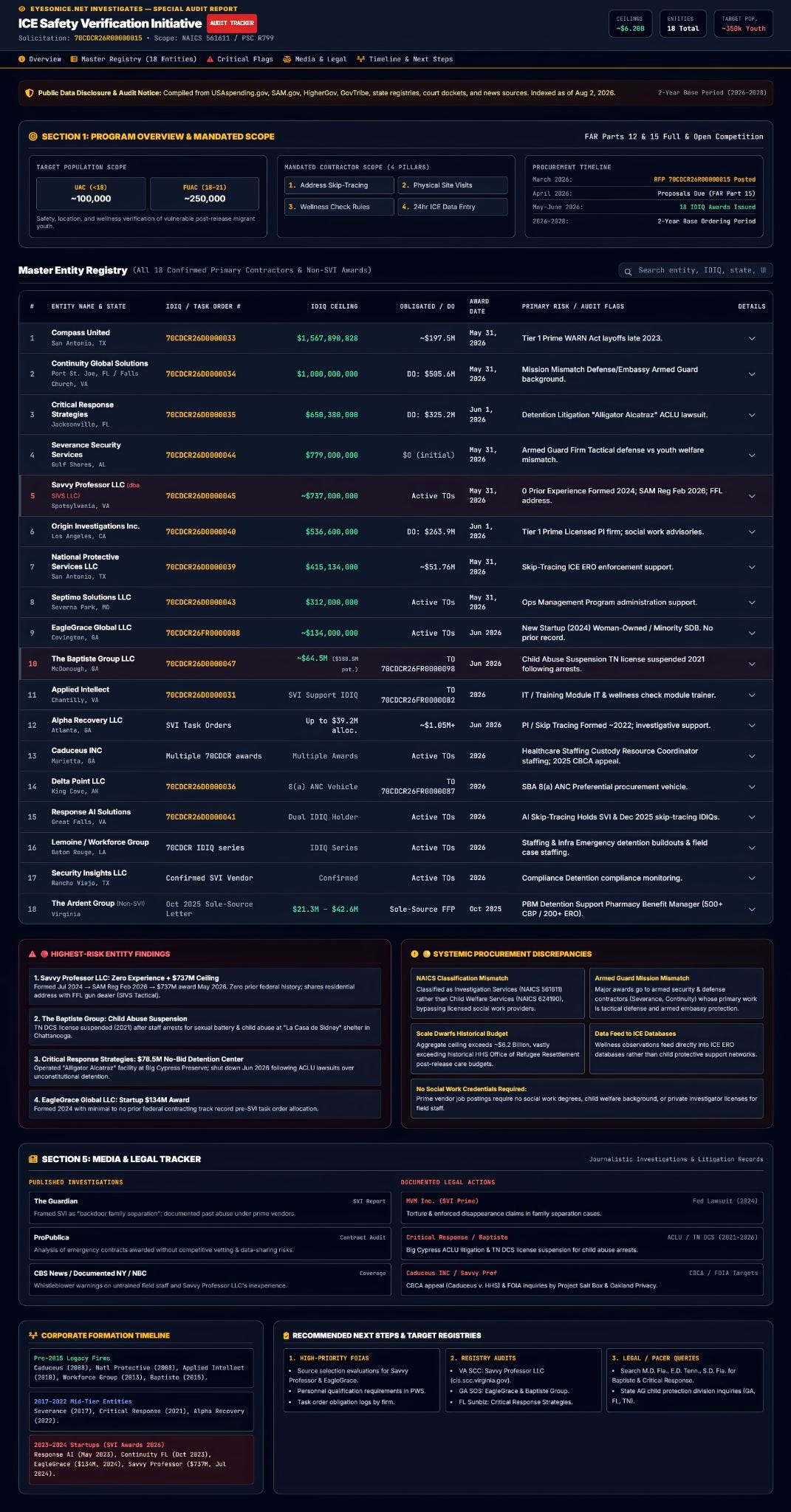
Task: Click the Target Pop. ~350k Youth card
Action: 744,24
